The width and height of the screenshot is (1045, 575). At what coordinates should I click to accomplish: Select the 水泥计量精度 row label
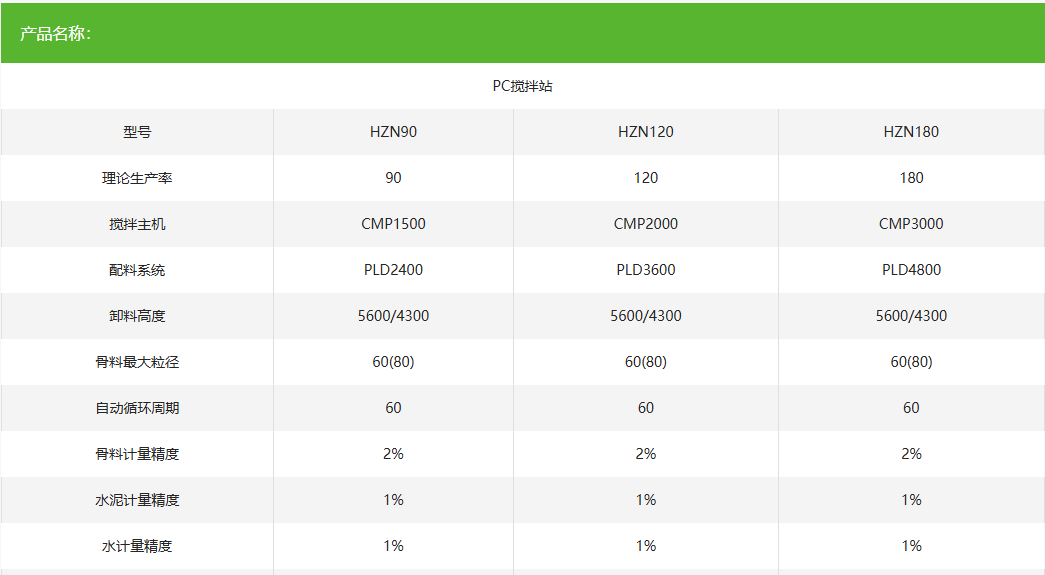pyautogui.click(x=137, y=500)
